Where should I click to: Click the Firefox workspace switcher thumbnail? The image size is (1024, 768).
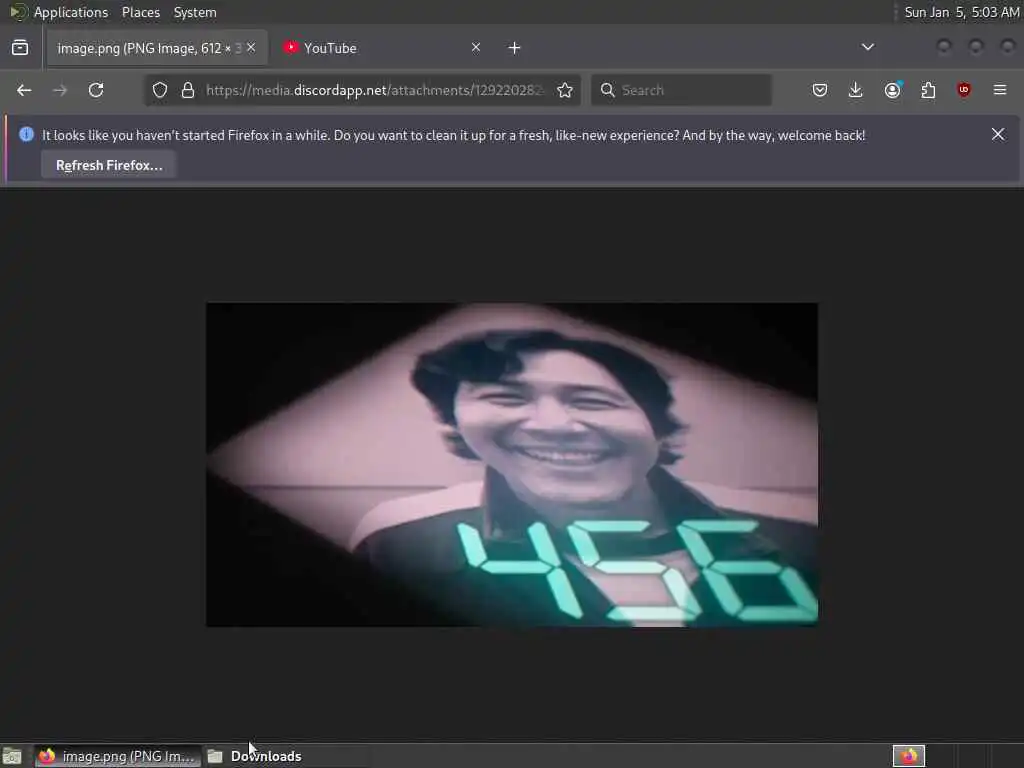click(x=909, y=756)
